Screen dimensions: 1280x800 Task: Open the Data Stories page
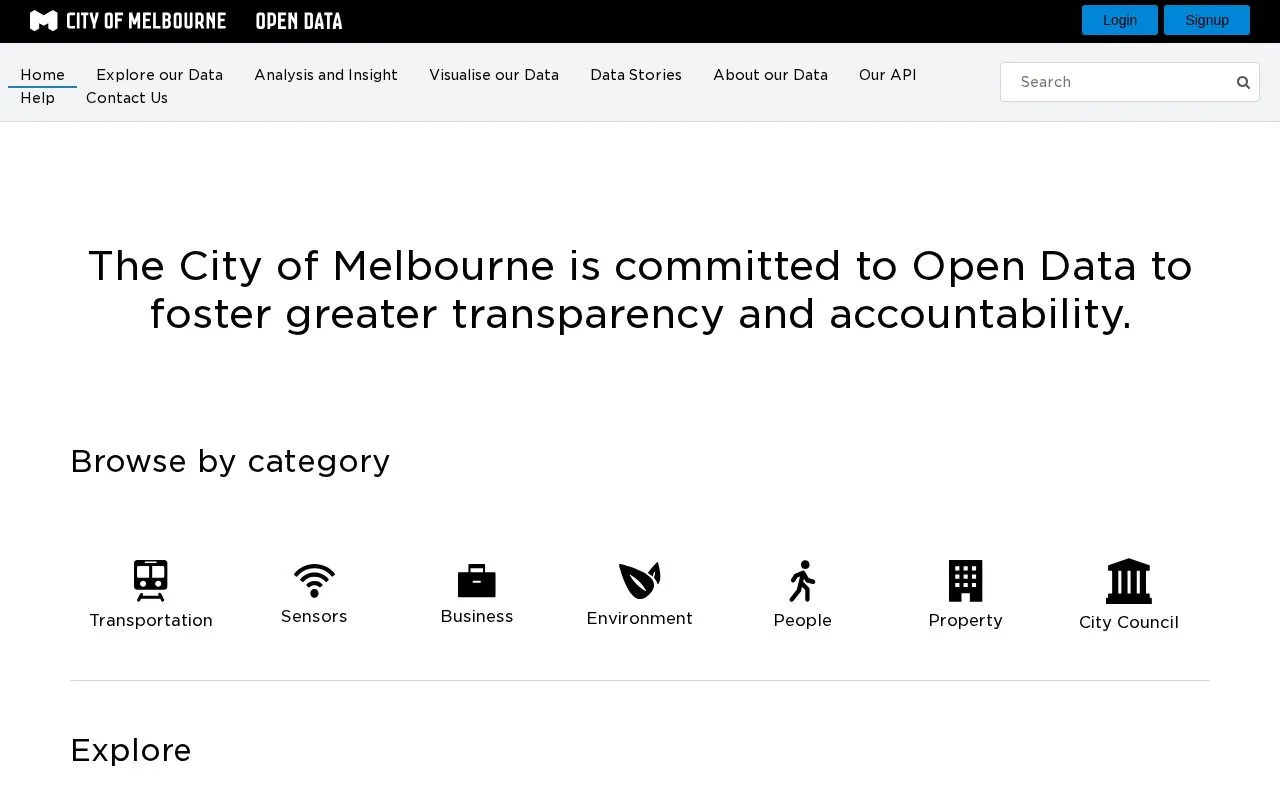[x=636, y=75]
